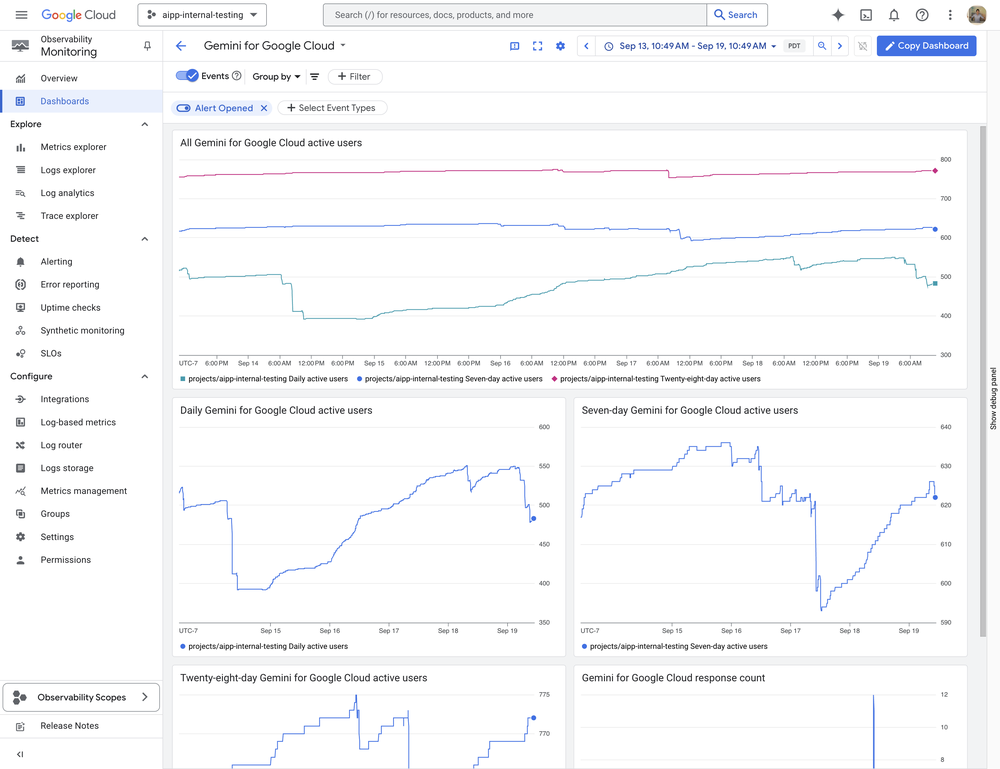Enter dashboard full screen mode icon

point(537,46)
